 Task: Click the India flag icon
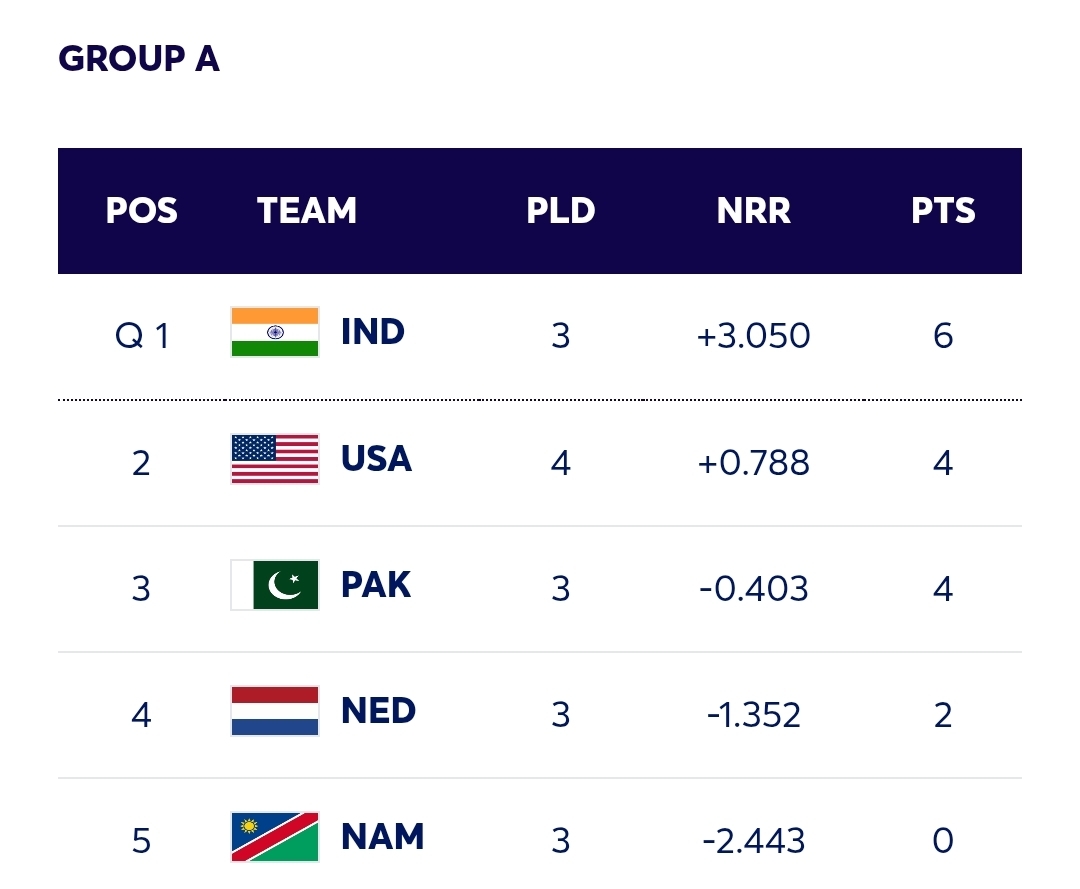[275, 333]
